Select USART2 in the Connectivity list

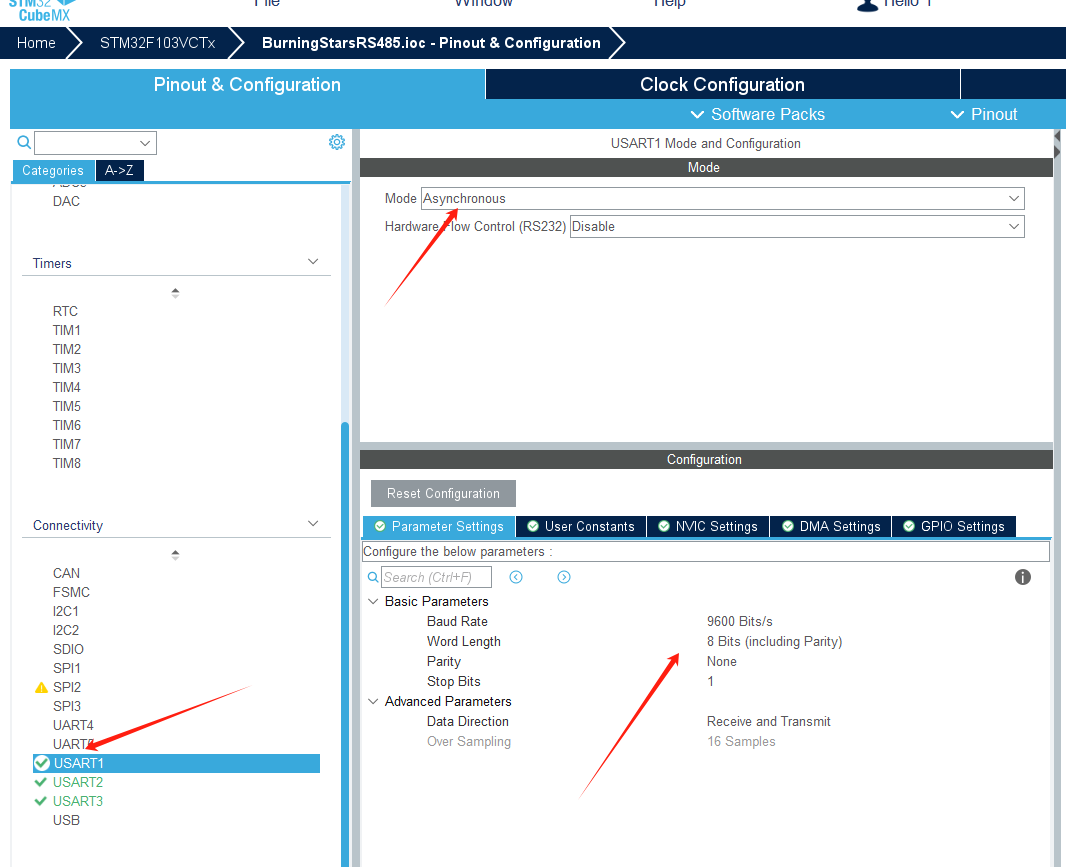(78, 782)
